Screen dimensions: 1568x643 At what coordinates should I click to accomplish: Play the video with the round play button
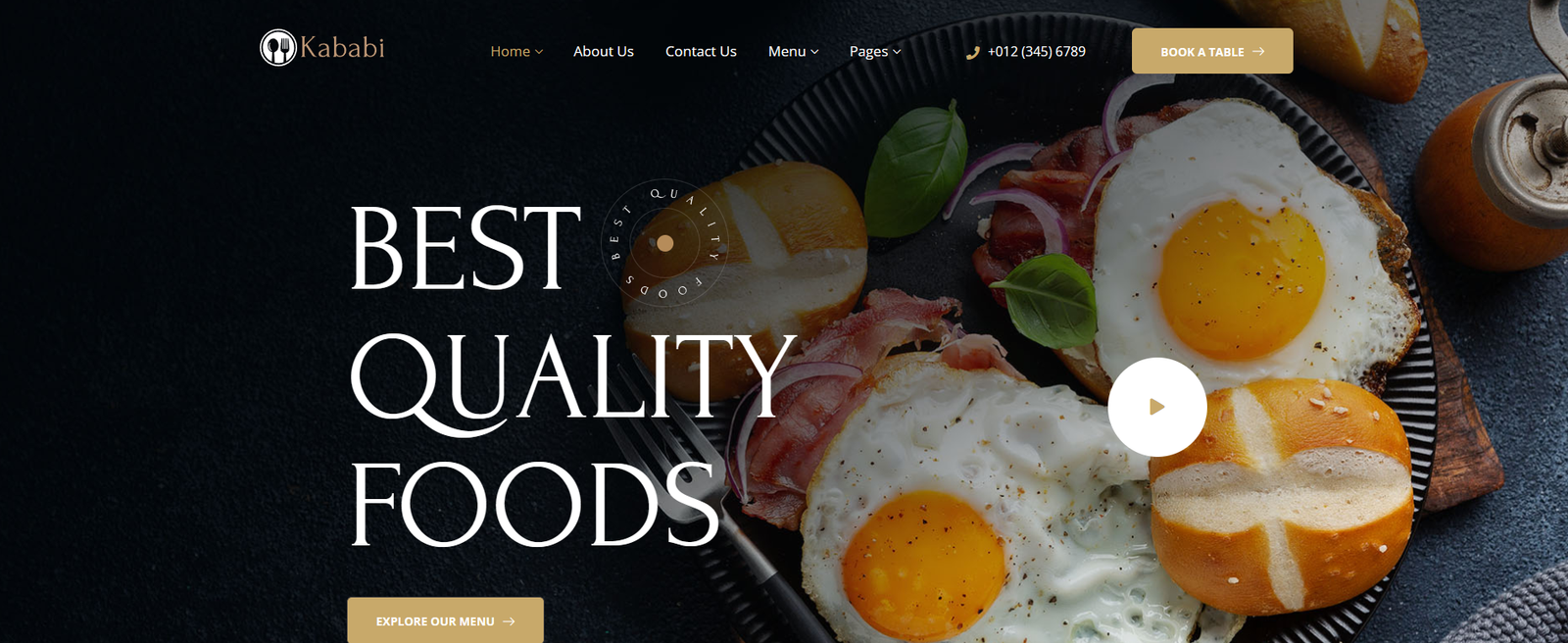point(1157,407)
